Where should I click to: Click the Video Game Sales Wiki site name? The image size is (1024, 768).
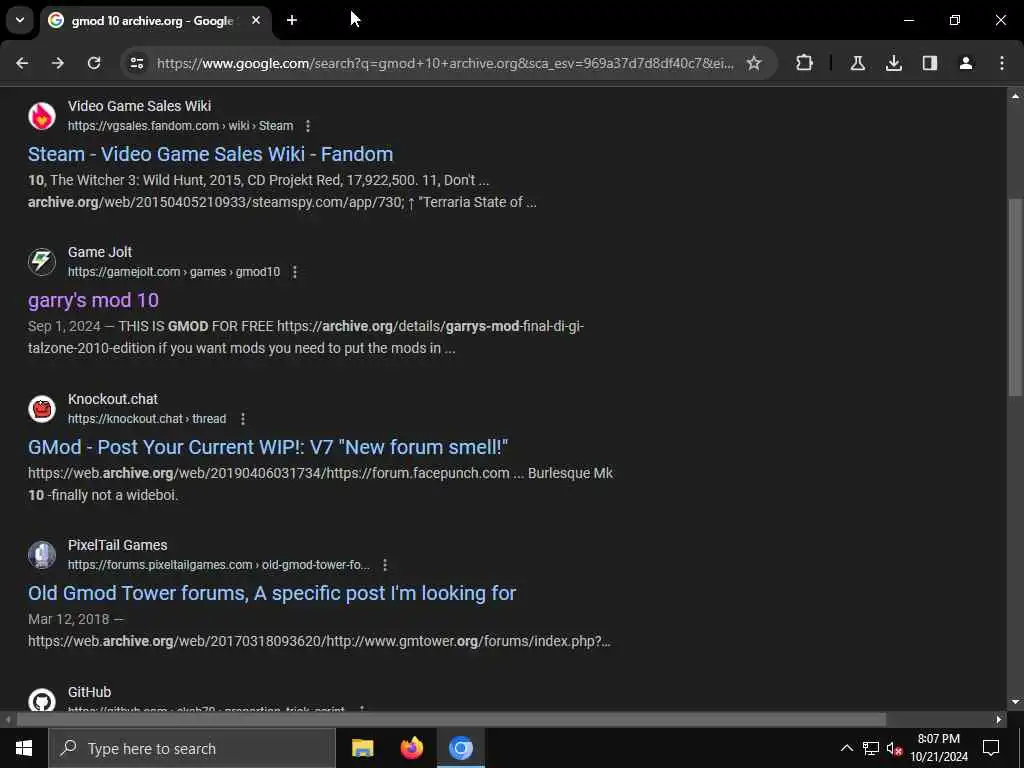click(139, 106)
